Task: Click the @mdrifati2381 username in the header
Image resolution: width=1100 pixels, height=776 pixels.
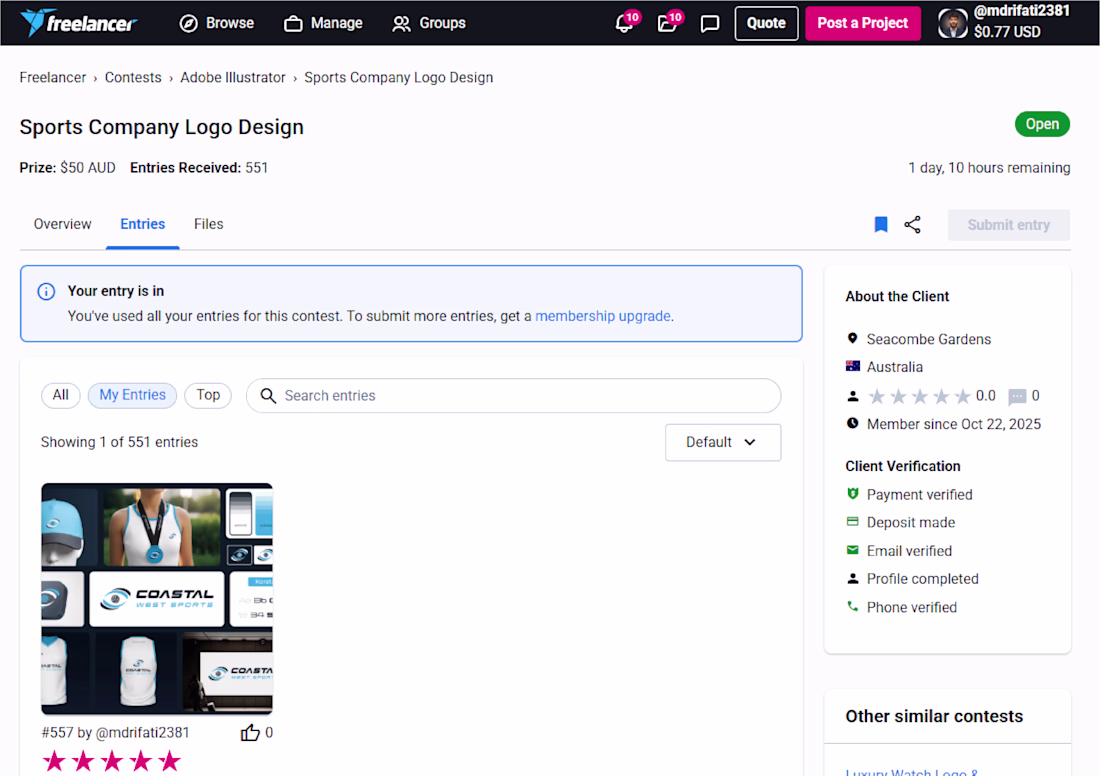Action: coord(1021,11)
